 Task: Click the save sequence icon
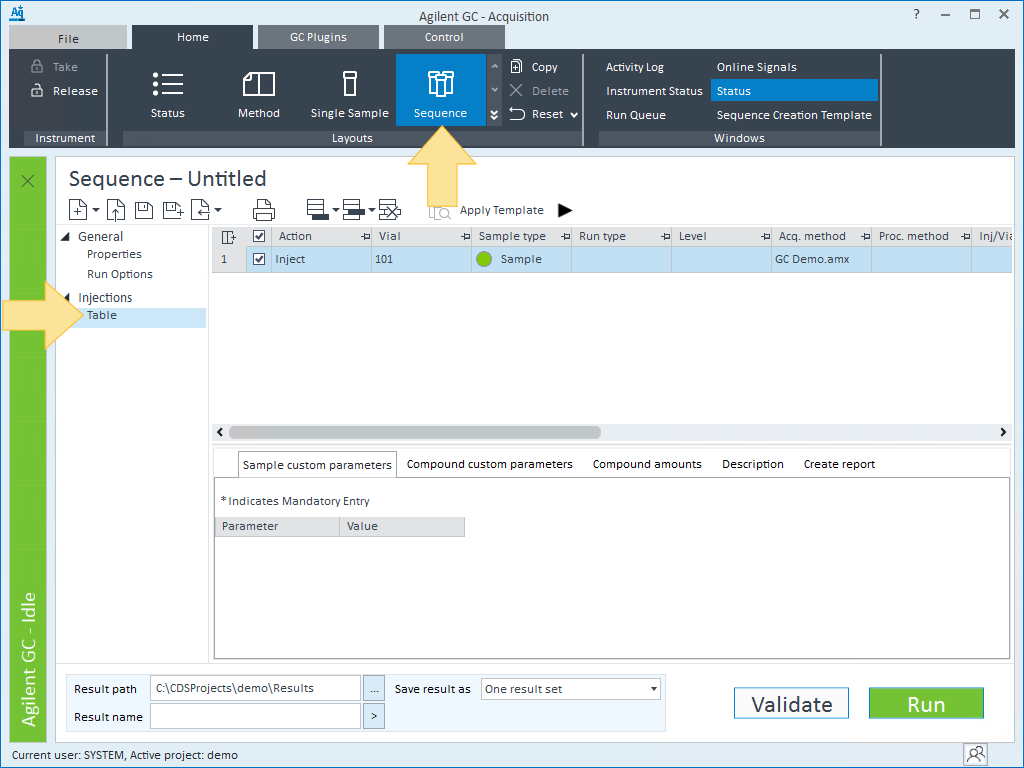144,210
